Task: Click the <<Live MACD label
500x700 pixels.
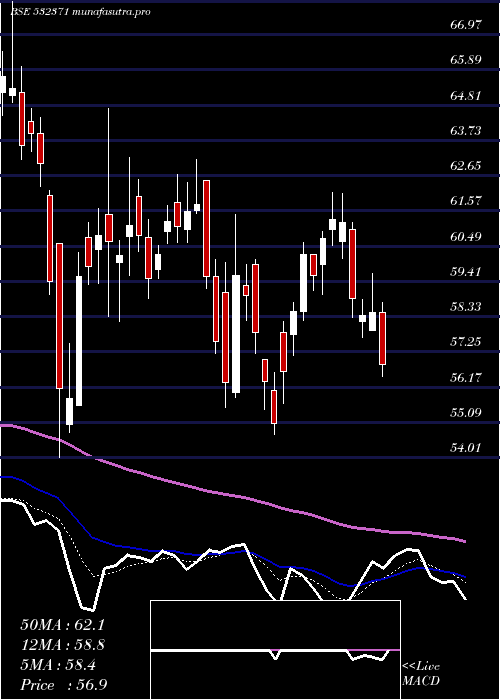Action: click(x=421, y=674)
